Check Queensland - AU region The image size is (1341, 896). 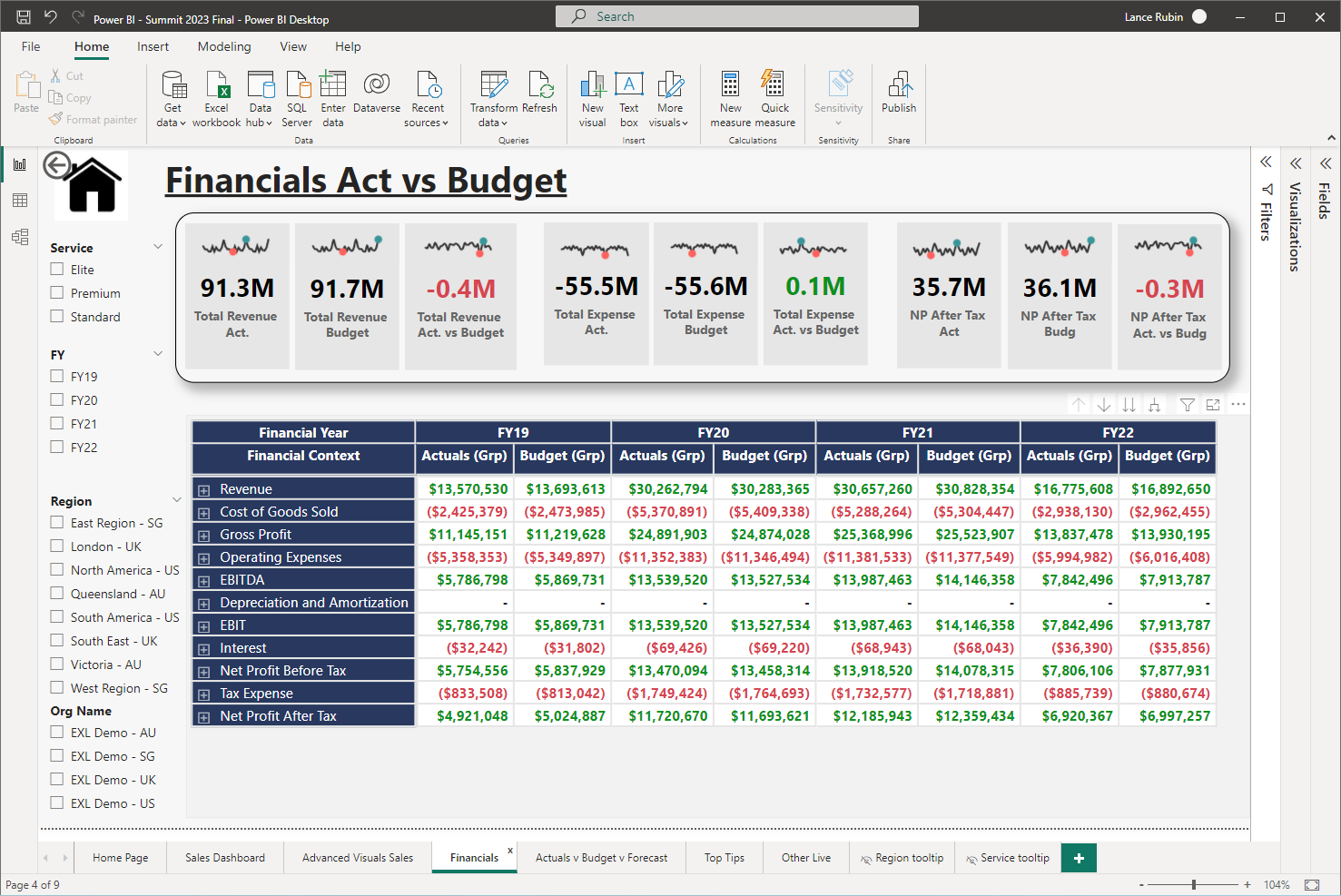point(57,593)
